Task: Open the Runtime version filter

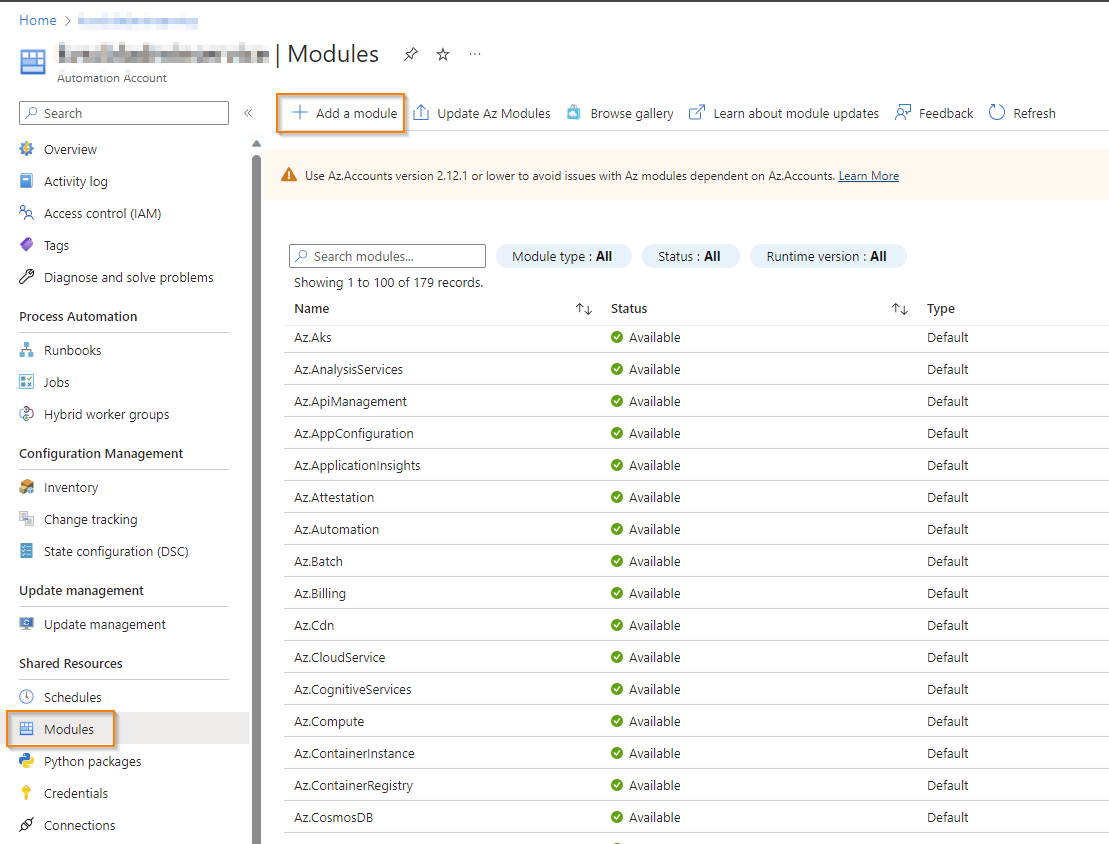Action: coord(828,256)
